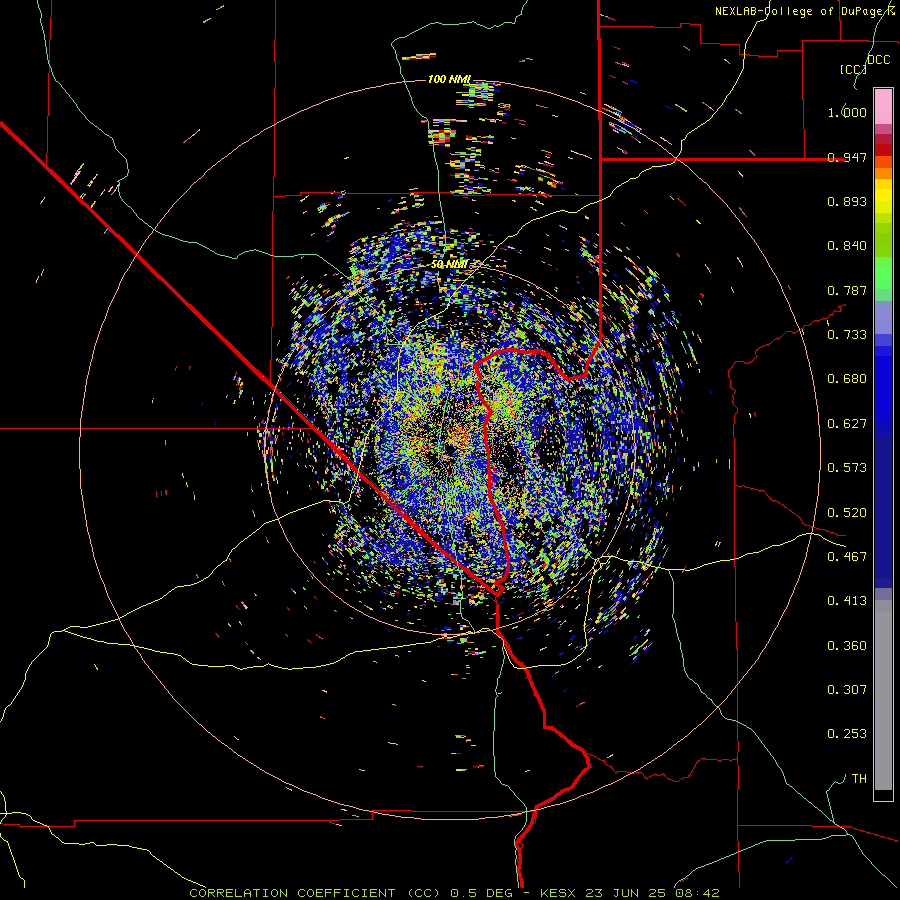The image size is (900, 900).
Task: Click the 0.893 legend value
Action: tap(847, 201)
